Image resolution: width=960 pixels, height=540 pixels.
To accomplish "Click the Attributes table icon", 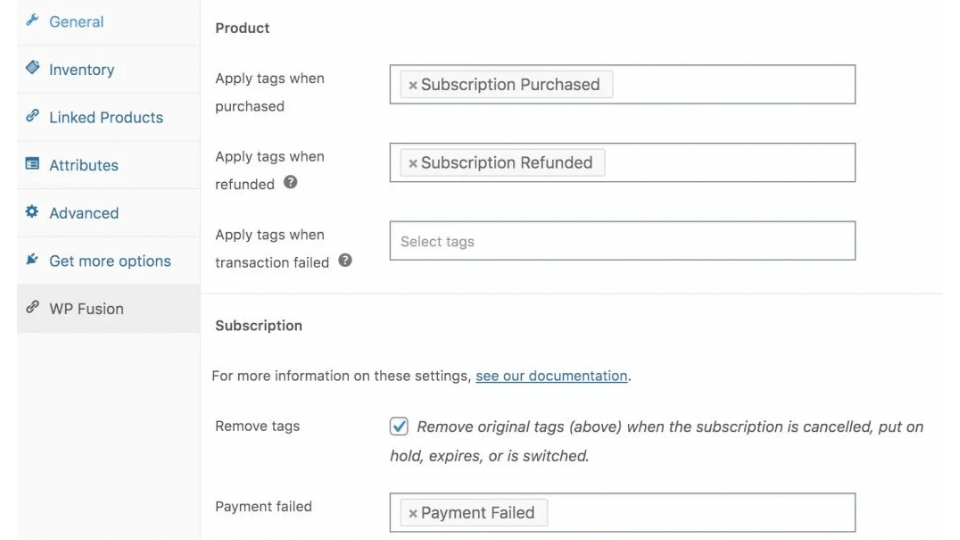I will [x=32, y=163].
